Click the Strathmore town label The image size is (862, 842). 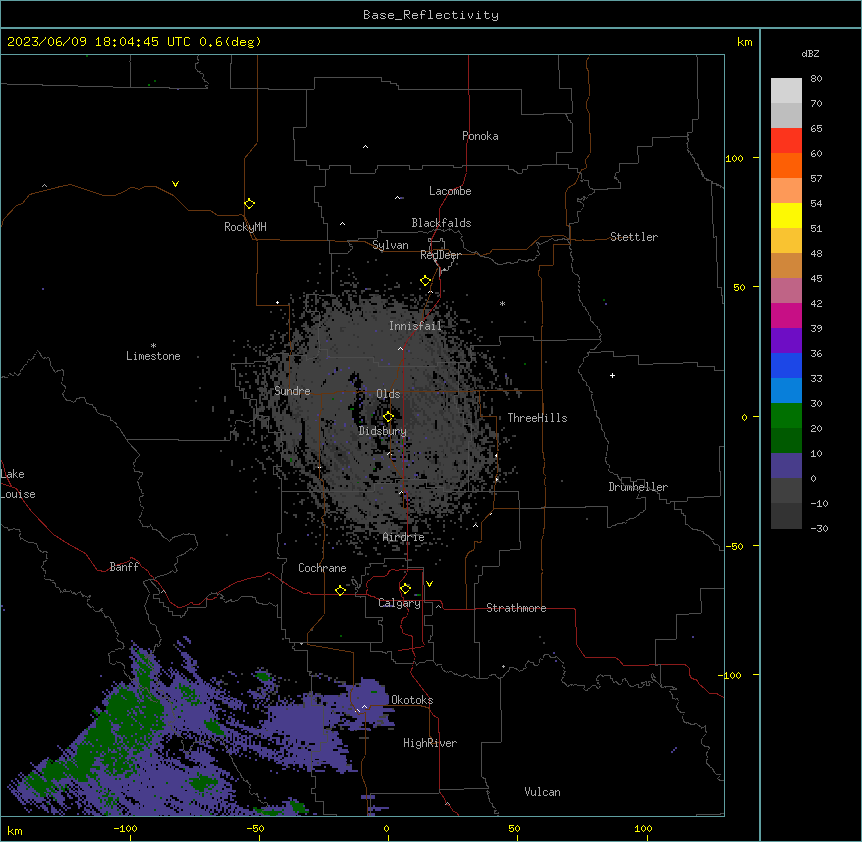point(516,608)
